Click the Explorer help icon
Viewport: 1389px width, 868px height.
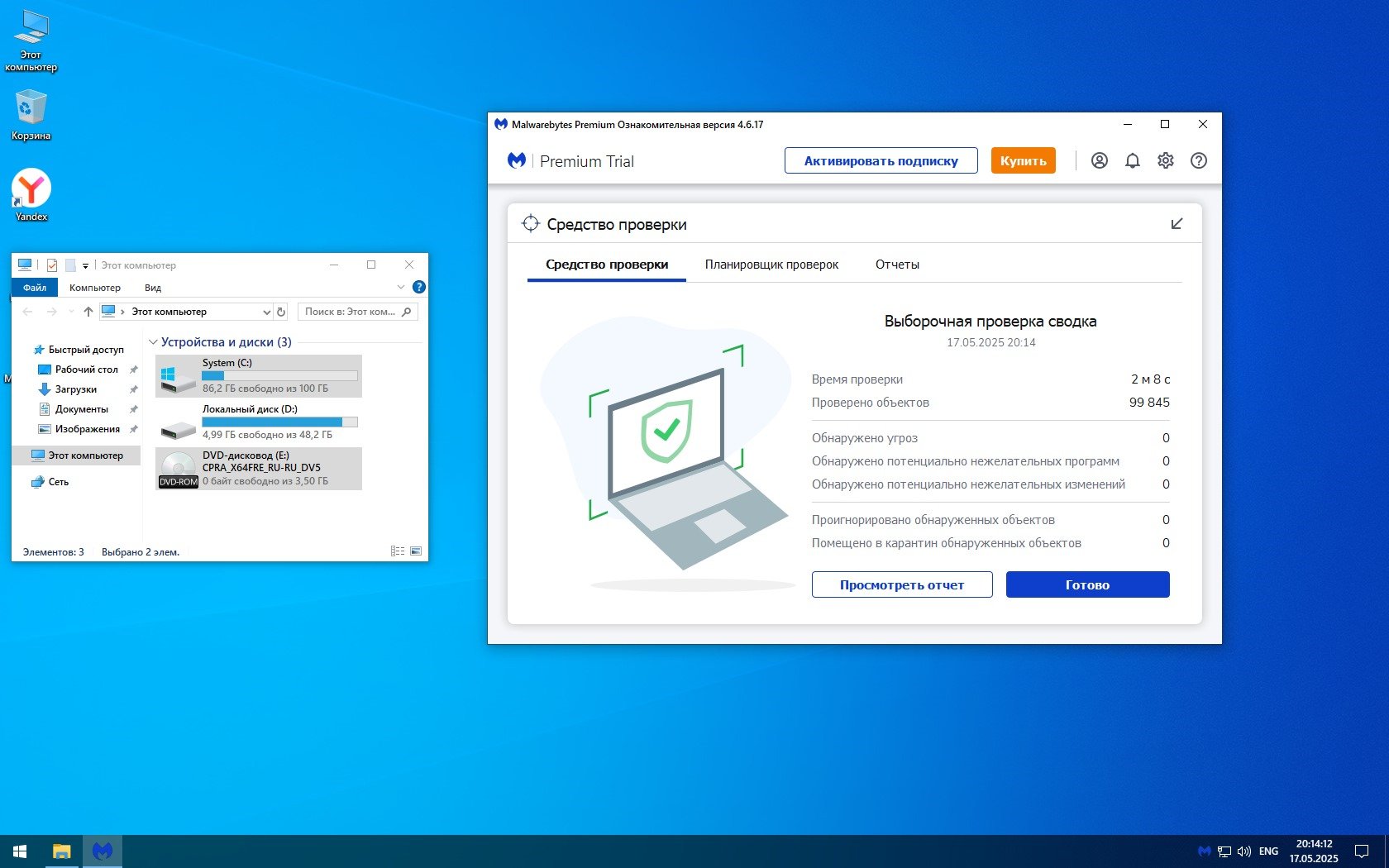coord(419,287)
